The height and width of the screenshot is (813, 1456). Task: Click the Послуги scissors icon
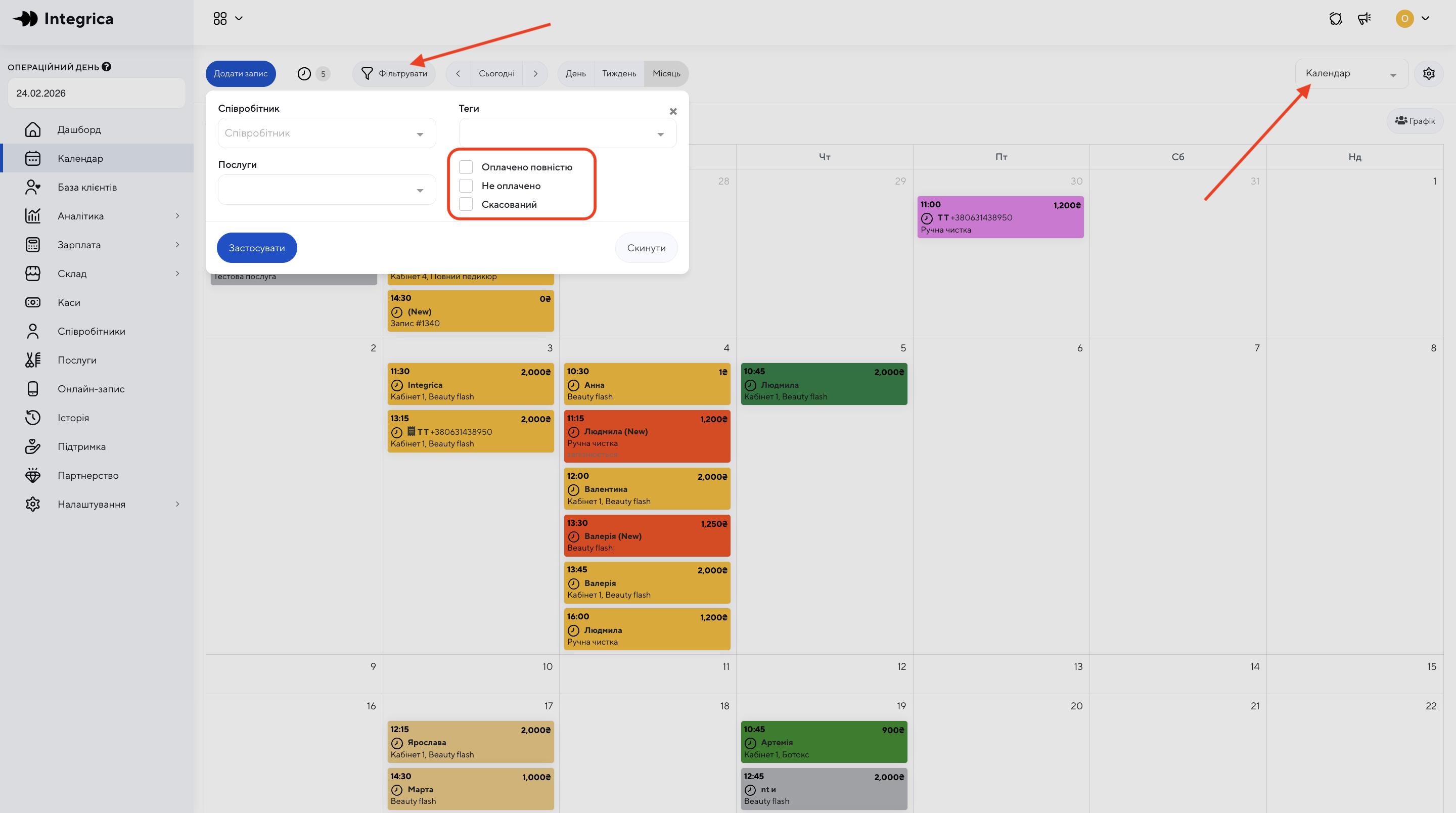pyautogui.click(x=33, y=360)
